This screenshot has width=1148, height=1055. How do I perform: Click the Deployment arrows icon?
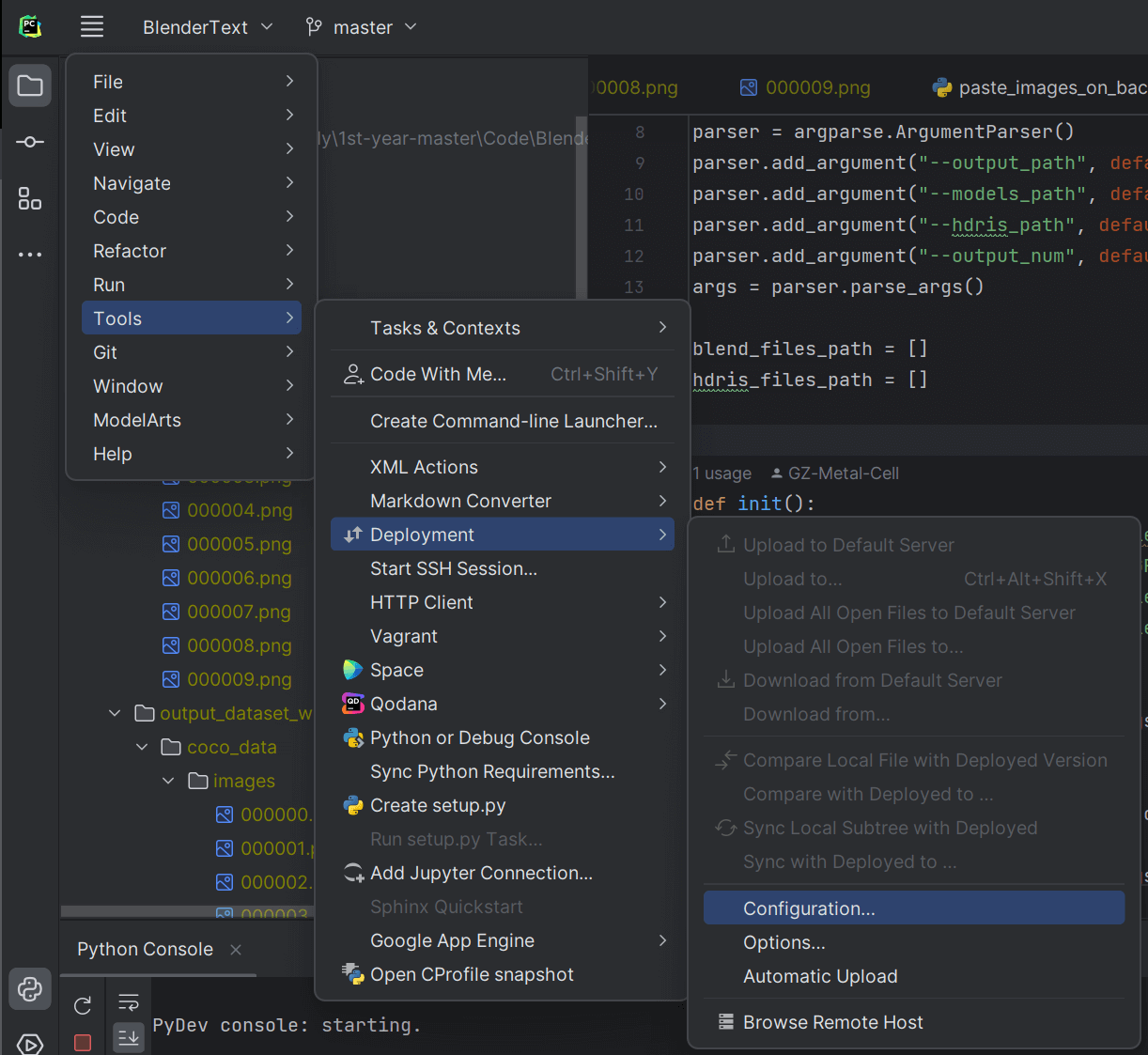pyautogui.click(x=353, y=535)
